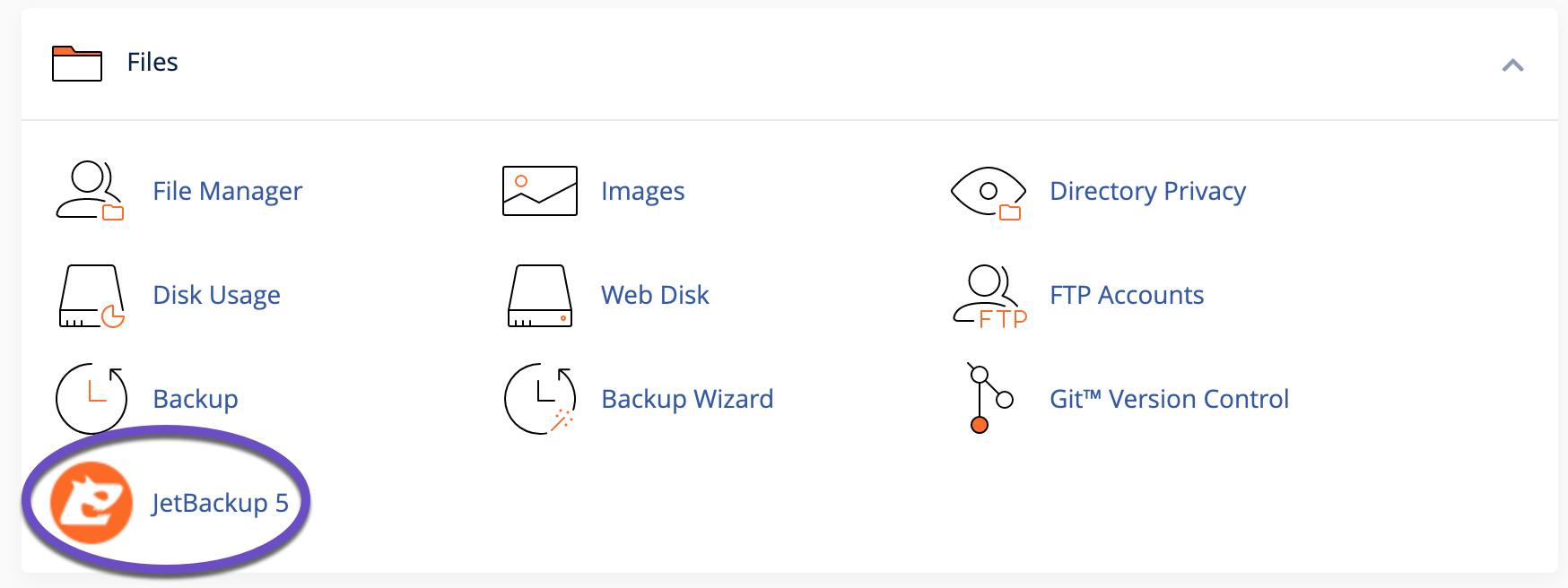Viewport: 1568px width, 588px height.
Task: Open the Backup Wizard link
Action: 686,398
